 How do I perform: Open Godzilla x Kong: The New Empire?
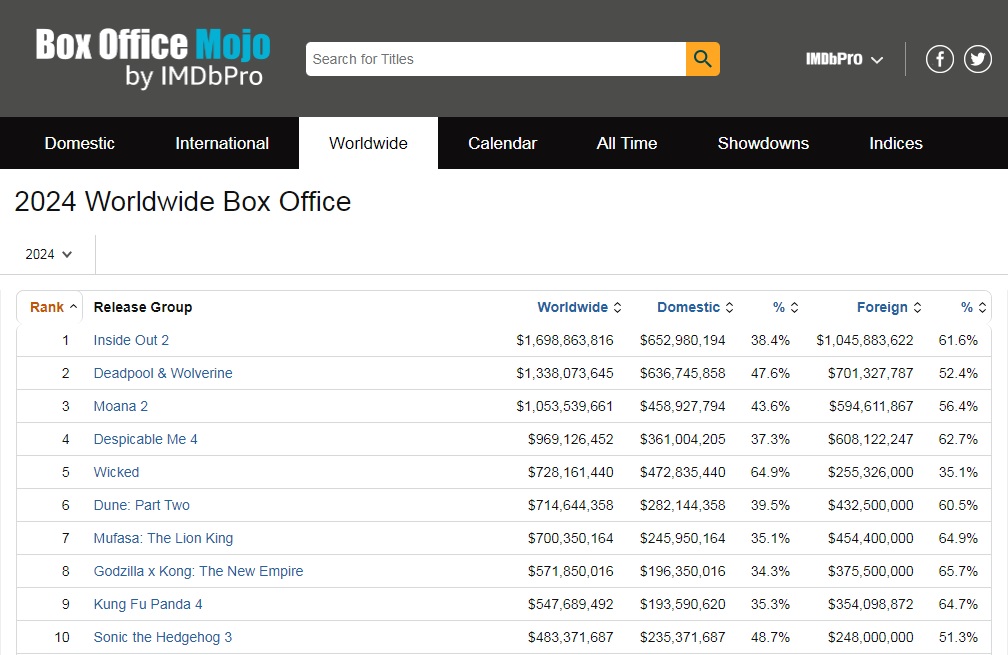pos(198,571)
